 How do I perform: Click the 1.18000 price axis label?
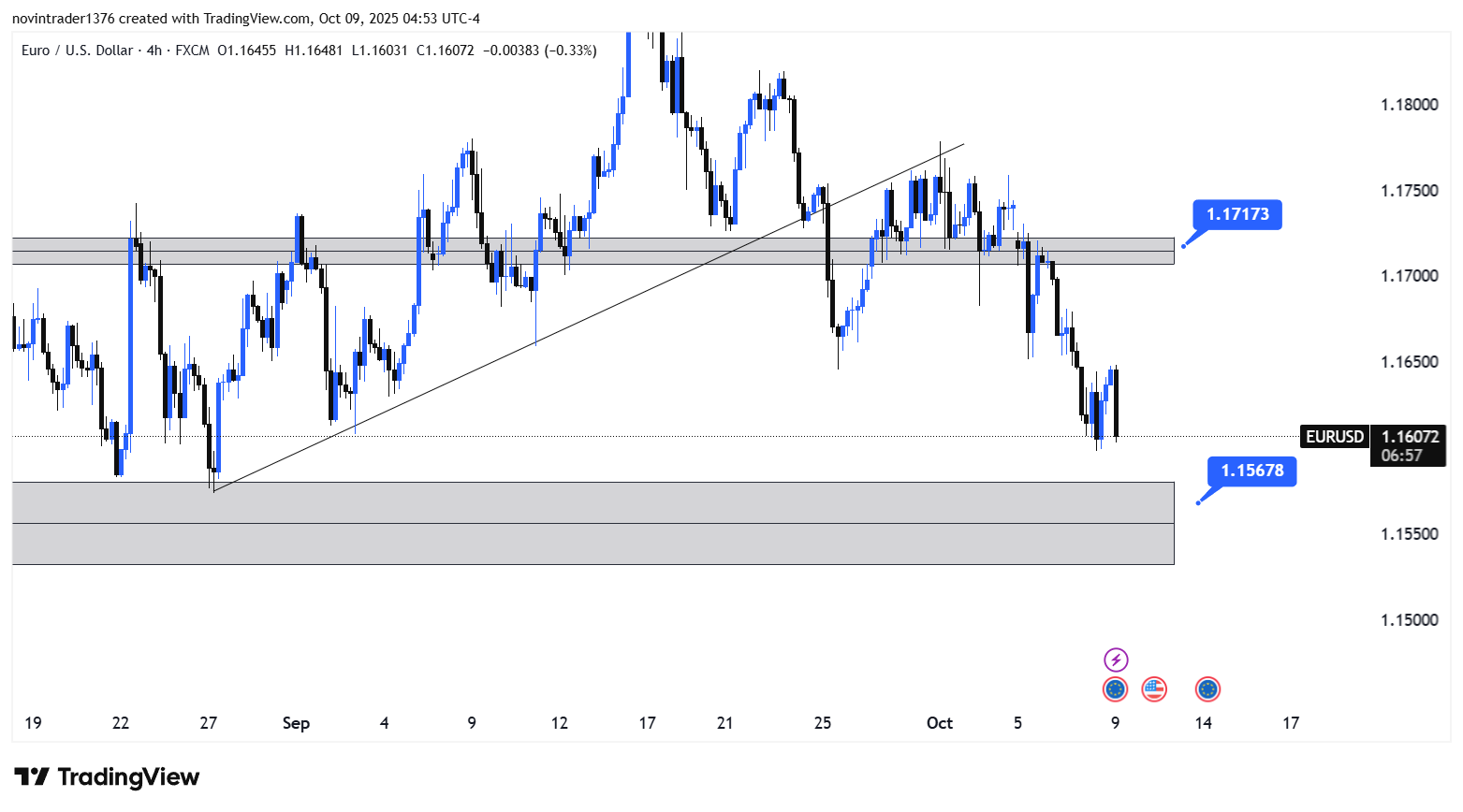pos(1409,105)
